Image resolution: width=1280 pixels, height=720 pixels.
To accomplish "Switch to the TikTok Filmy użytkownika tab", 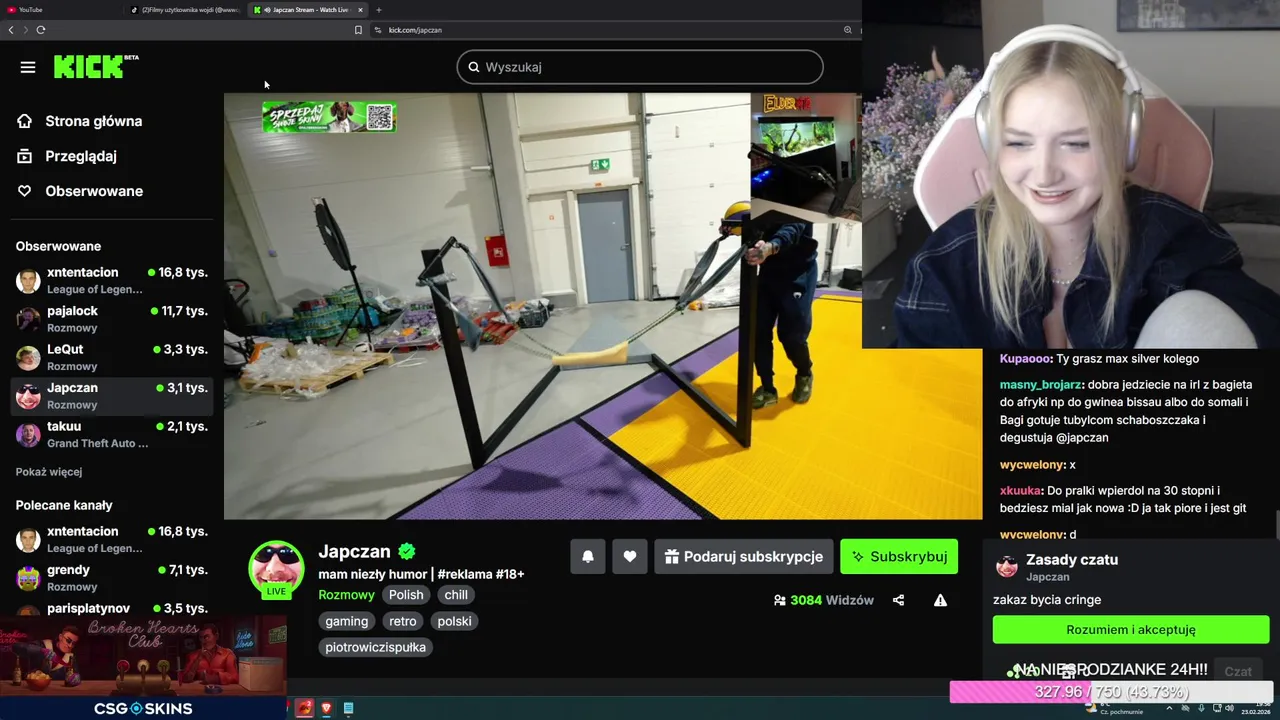I will 186,10.
